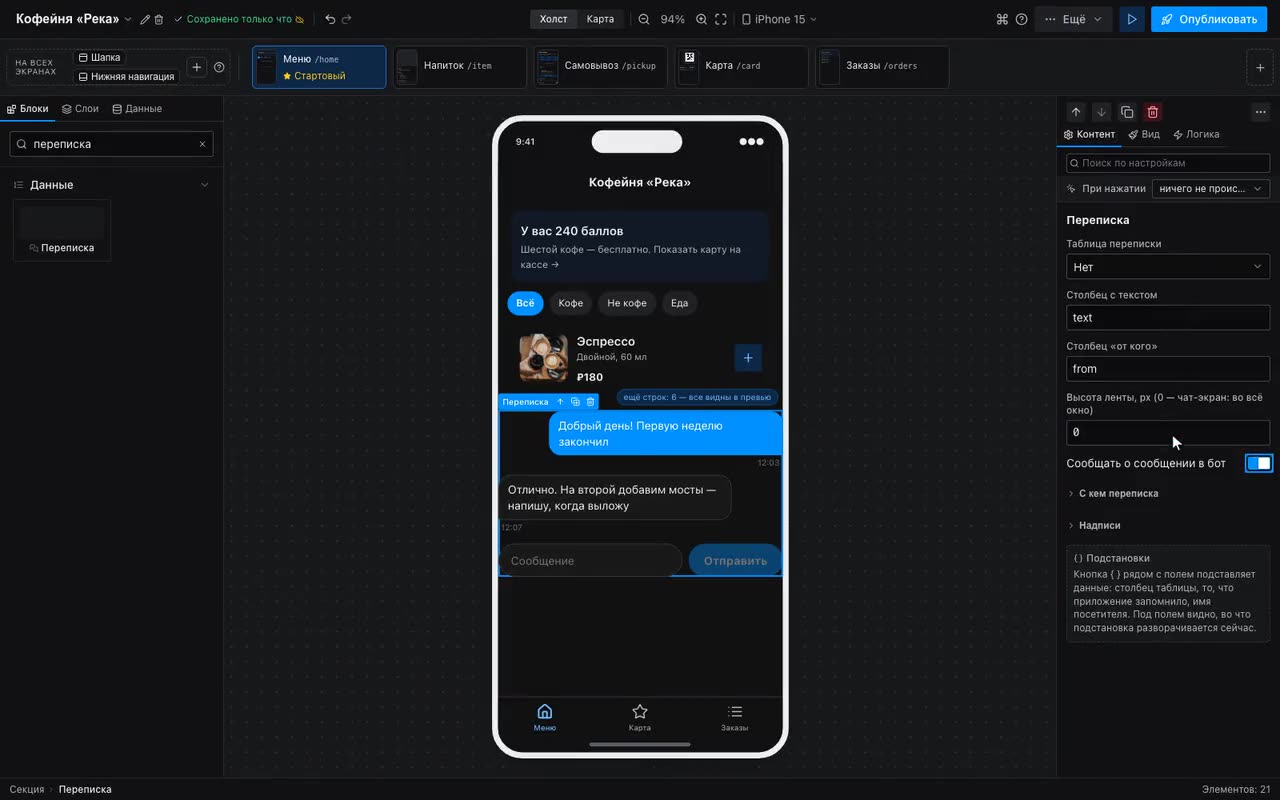Clear the block search field

pos(202,144)
